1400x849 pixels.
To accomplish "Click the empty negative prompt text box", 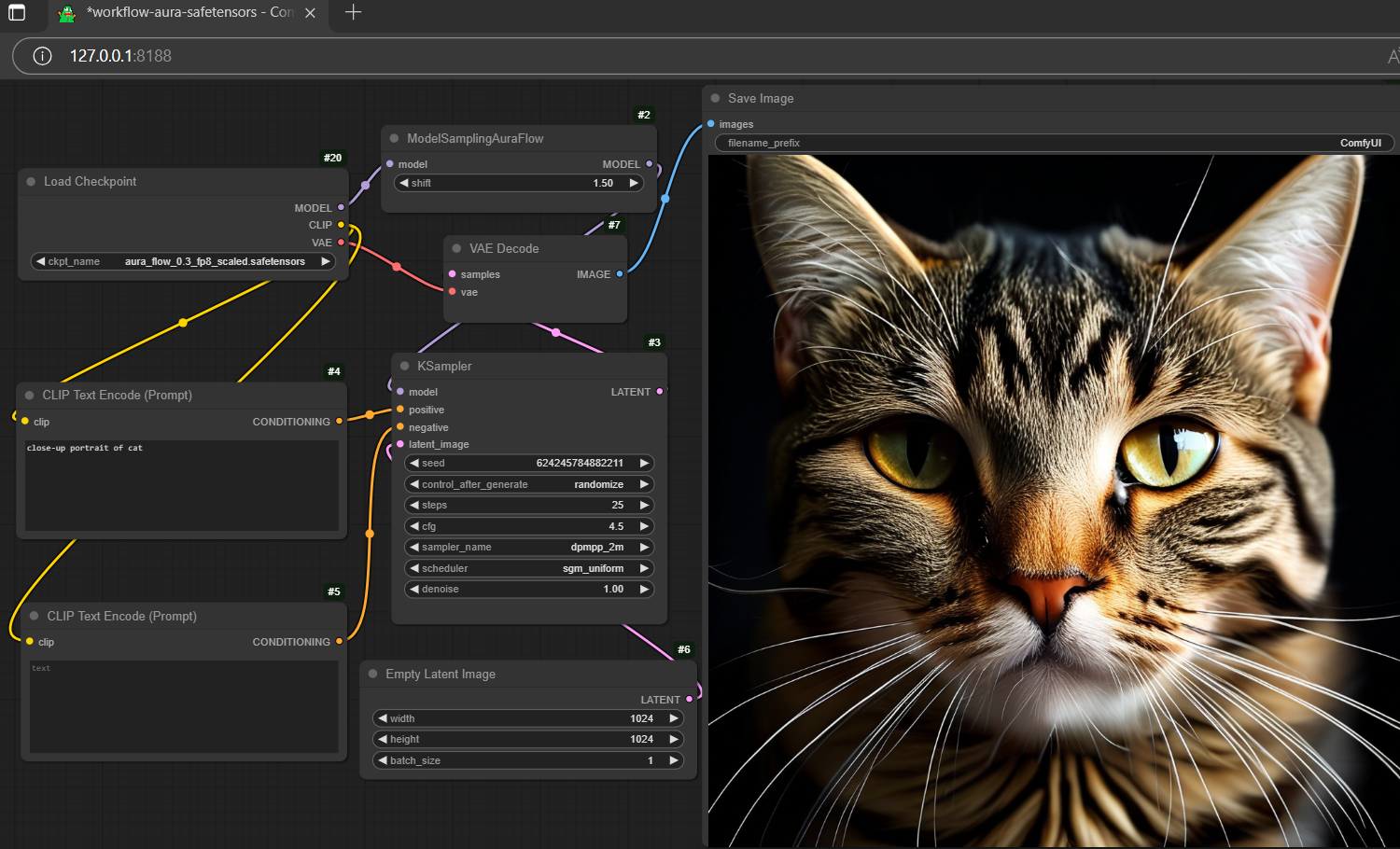I will pyautogui.click(x=184, y=706).
